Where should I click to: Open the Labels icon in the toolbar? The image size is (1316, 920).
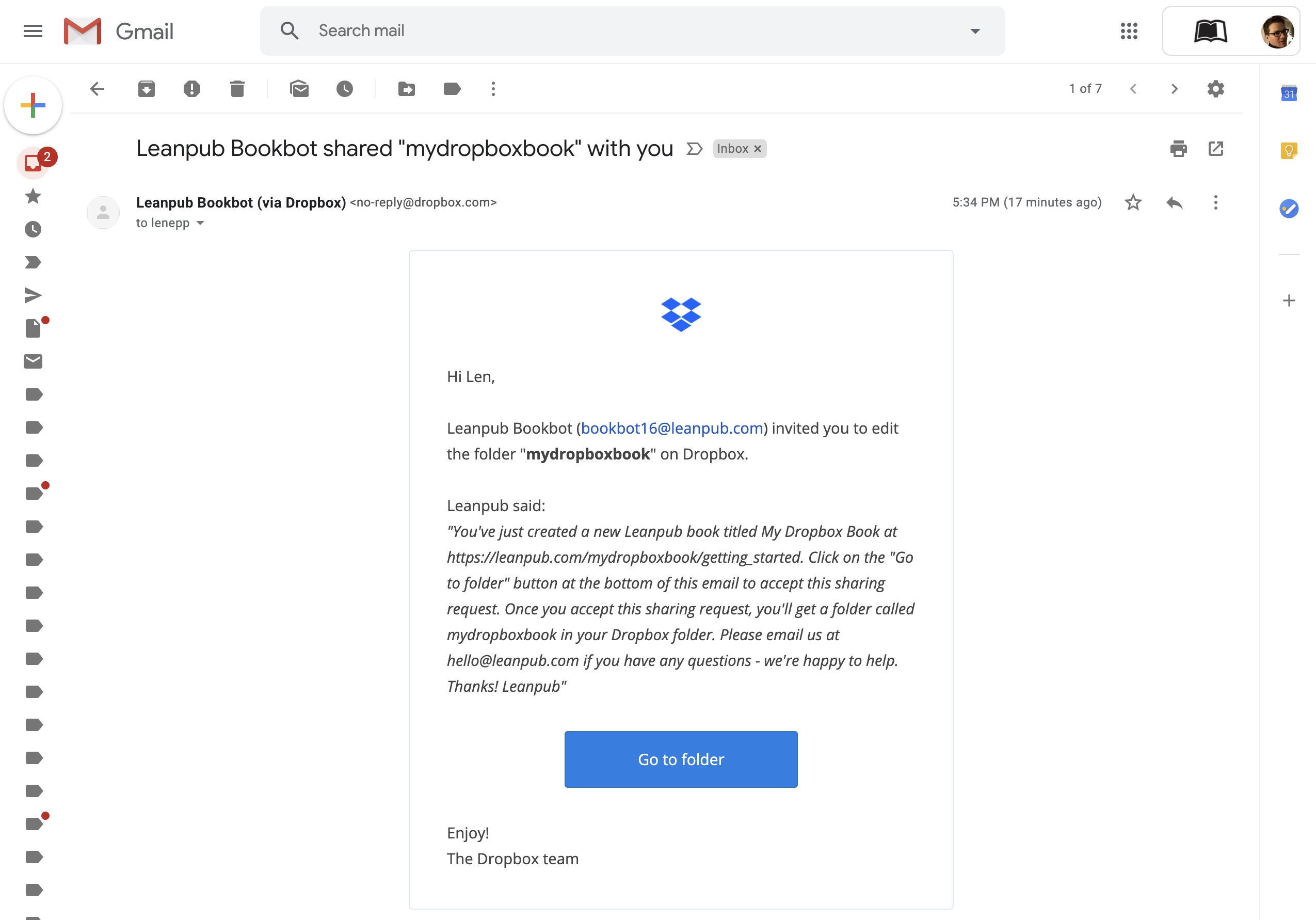[452, 89]
